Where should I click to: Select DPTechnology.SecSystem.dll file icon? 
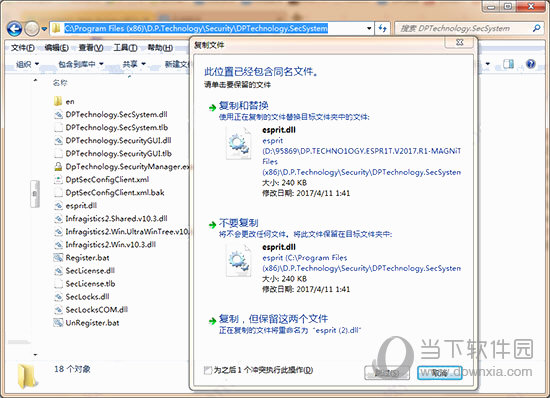[58, 115]
